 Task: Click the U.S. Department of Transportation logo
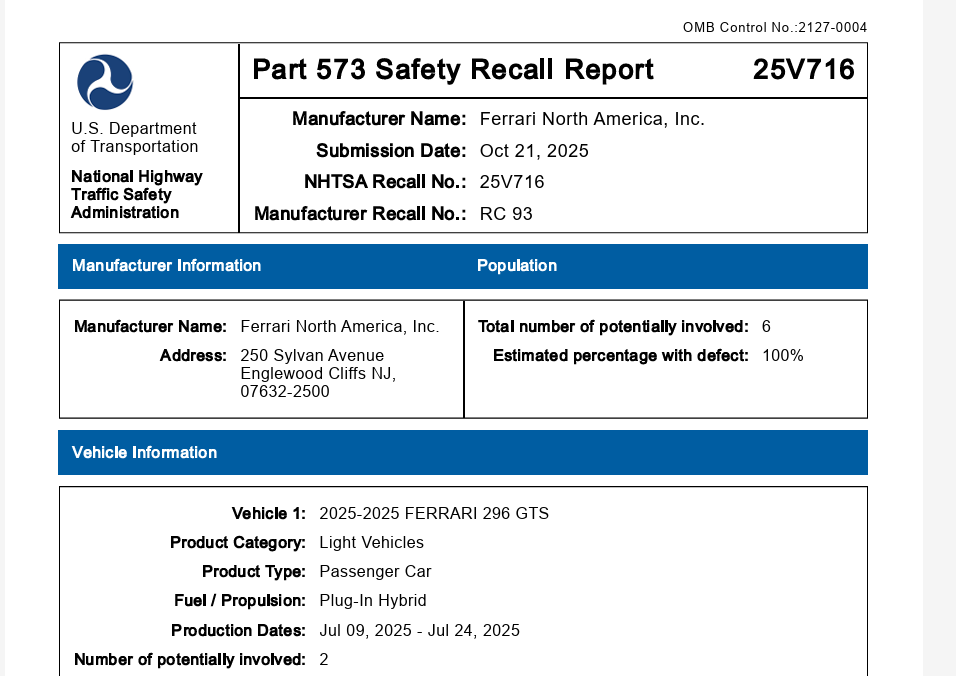pyautogui.click(x=105, y=82)
